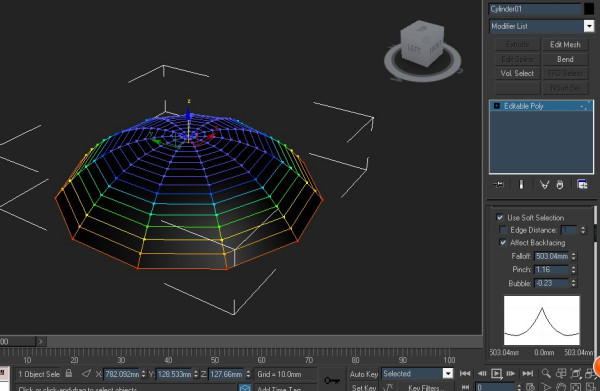This screenshot has height=391, width=600.
Task: Click the Vol. Select modifier button
Action: (x=517, y=73)
